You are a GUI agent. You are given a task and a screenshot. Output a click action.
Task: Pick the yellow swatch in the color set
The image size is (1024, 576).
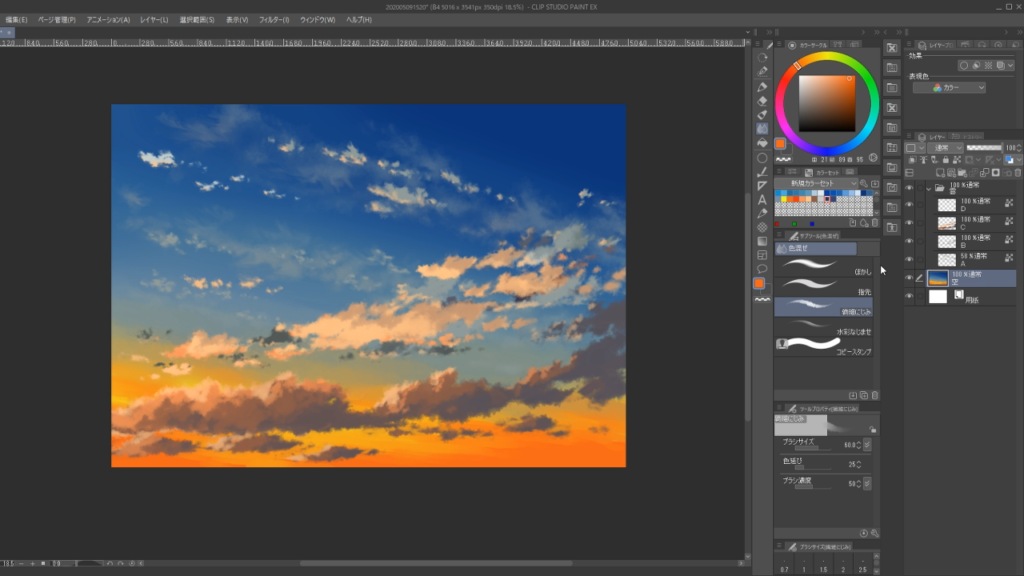[x=785, y=199]
